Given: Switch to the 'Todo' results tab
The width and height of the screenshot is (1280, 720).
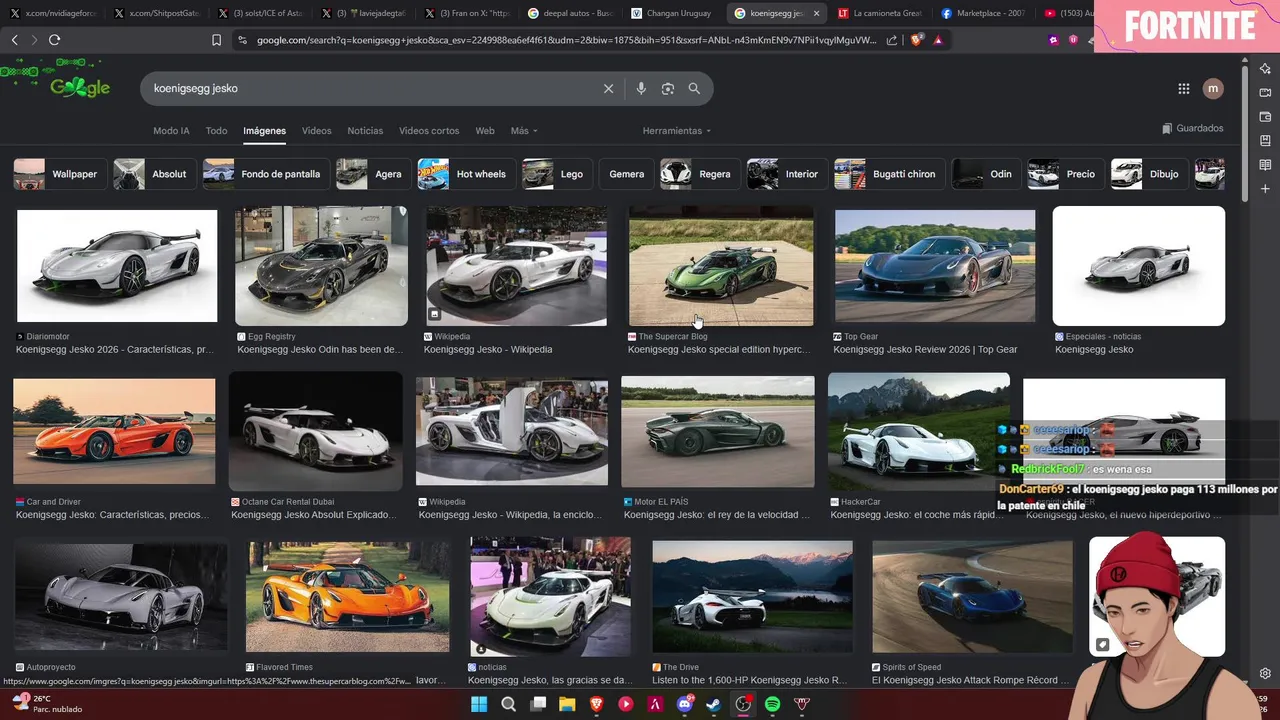Looking at the screenshot, I should pos(216,131).
